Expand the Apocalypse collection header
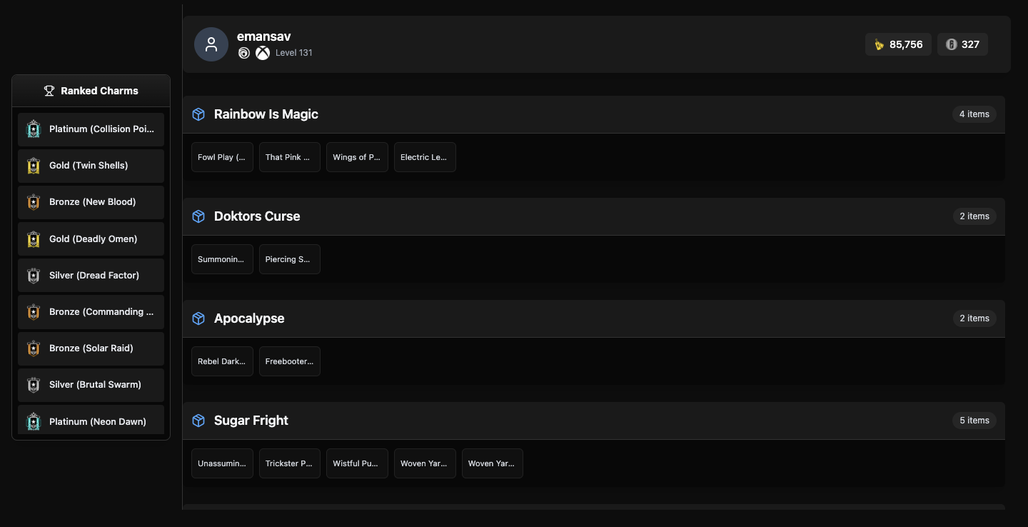Viewport: 1028px width, 527px height. [593, 319]
